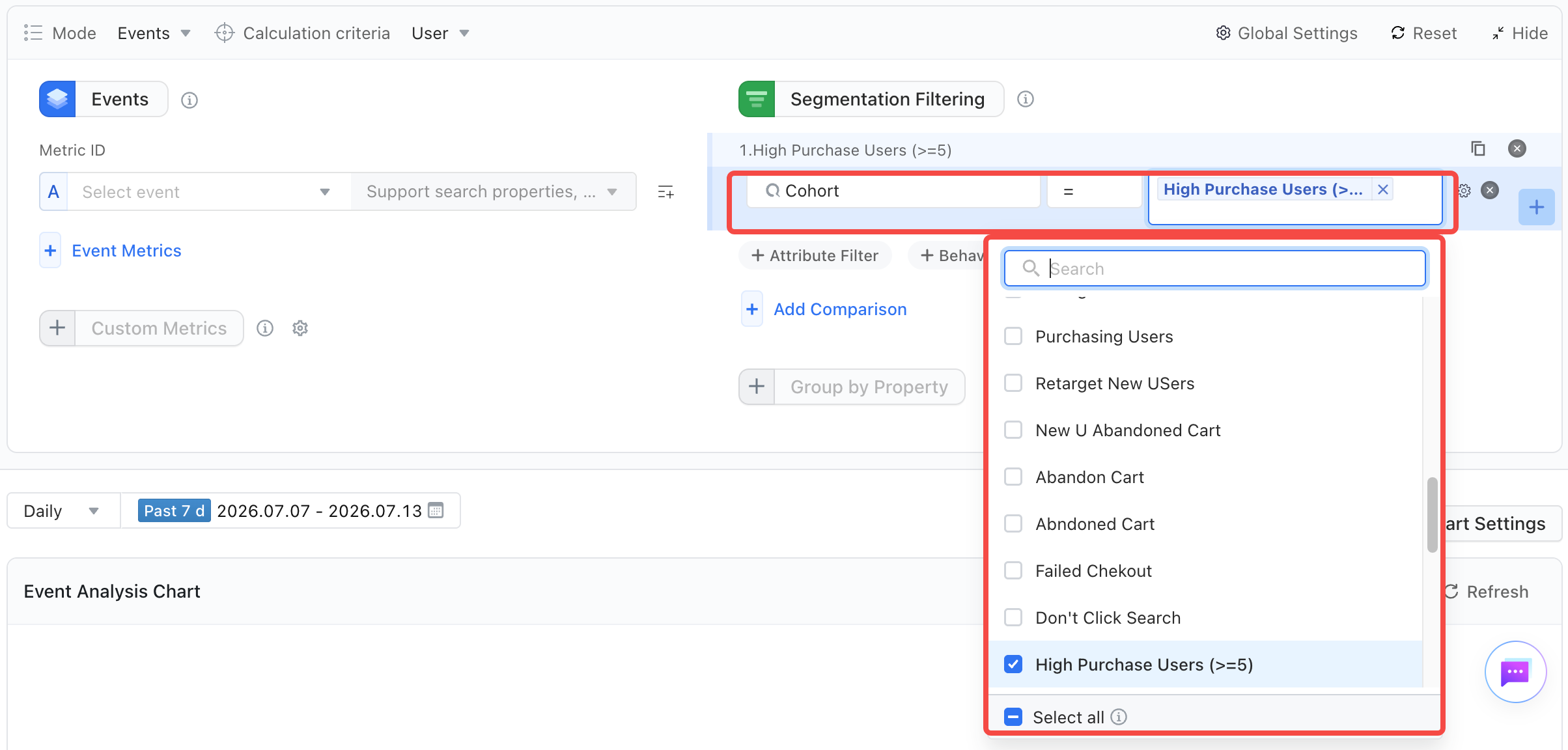Open the calendar date picker icon
Viewport: 1568px width, 750px height.
click(x=436, y=510)
